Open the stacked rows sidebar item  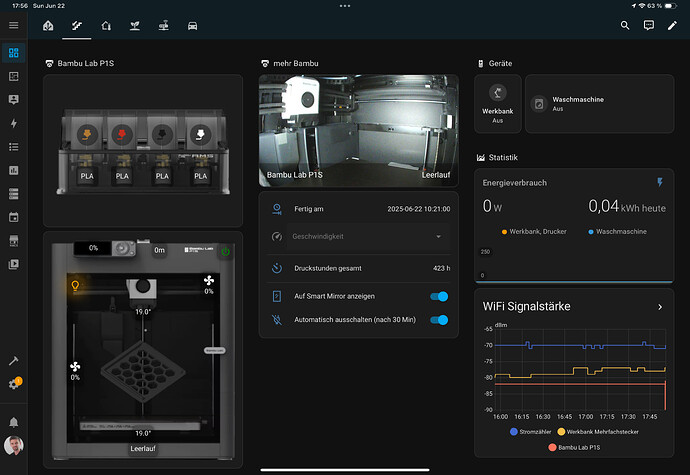click(14, 194)
